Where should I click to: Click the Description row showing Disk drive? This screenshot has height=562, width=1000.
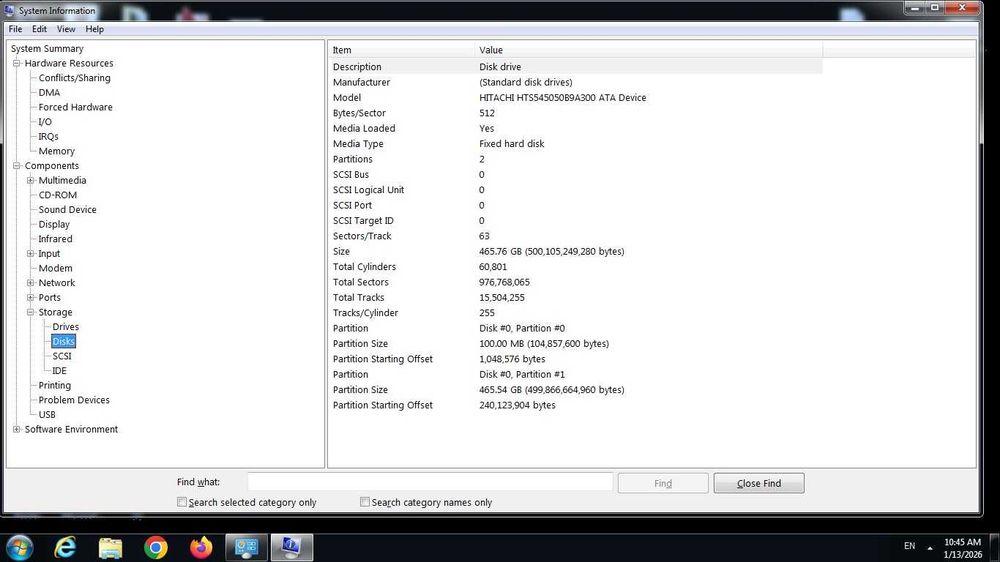tap(575, 66)
